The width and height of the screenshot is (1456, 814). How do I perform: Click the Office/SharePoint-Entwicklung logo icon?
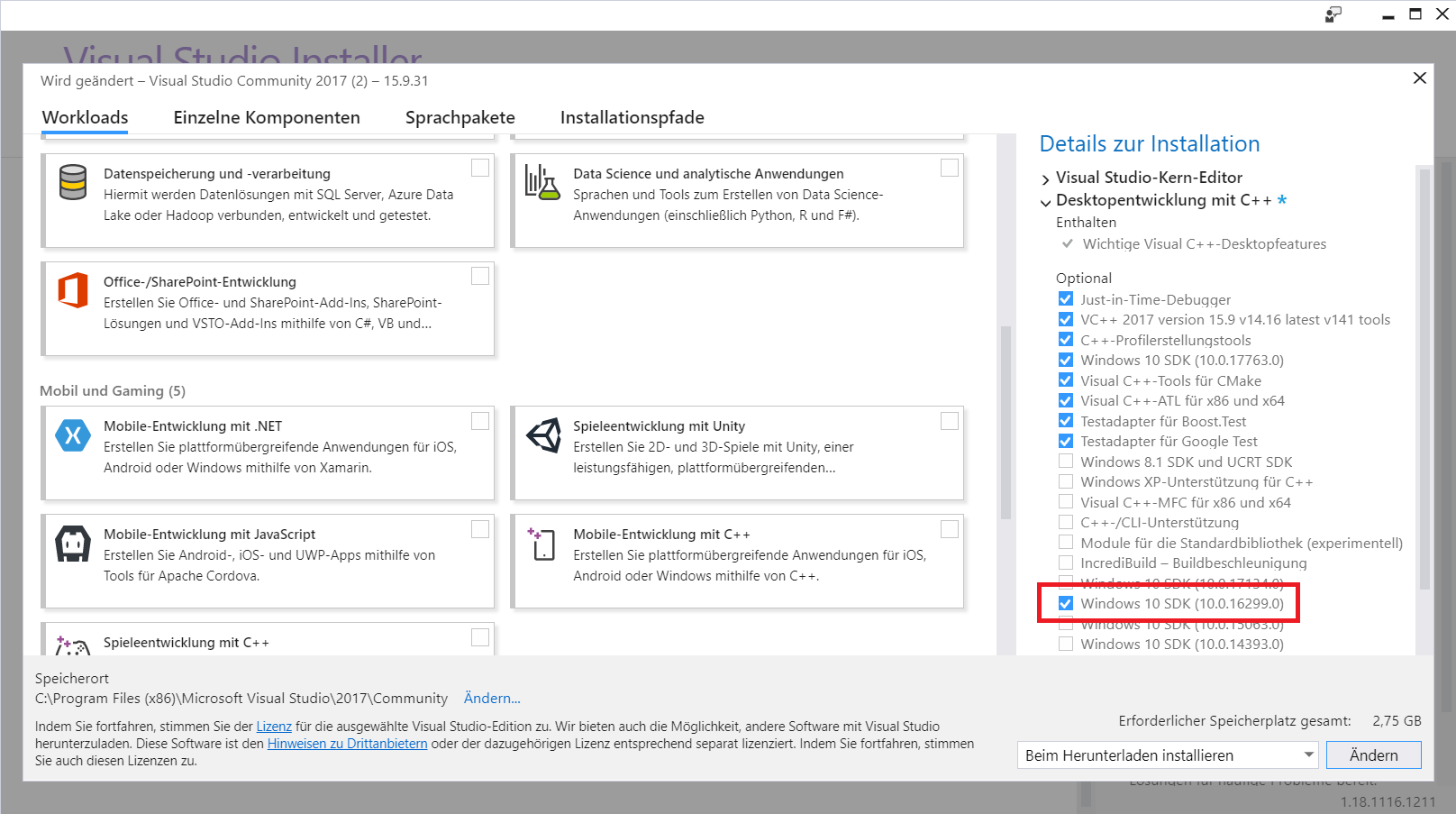[x=73, y=290]
